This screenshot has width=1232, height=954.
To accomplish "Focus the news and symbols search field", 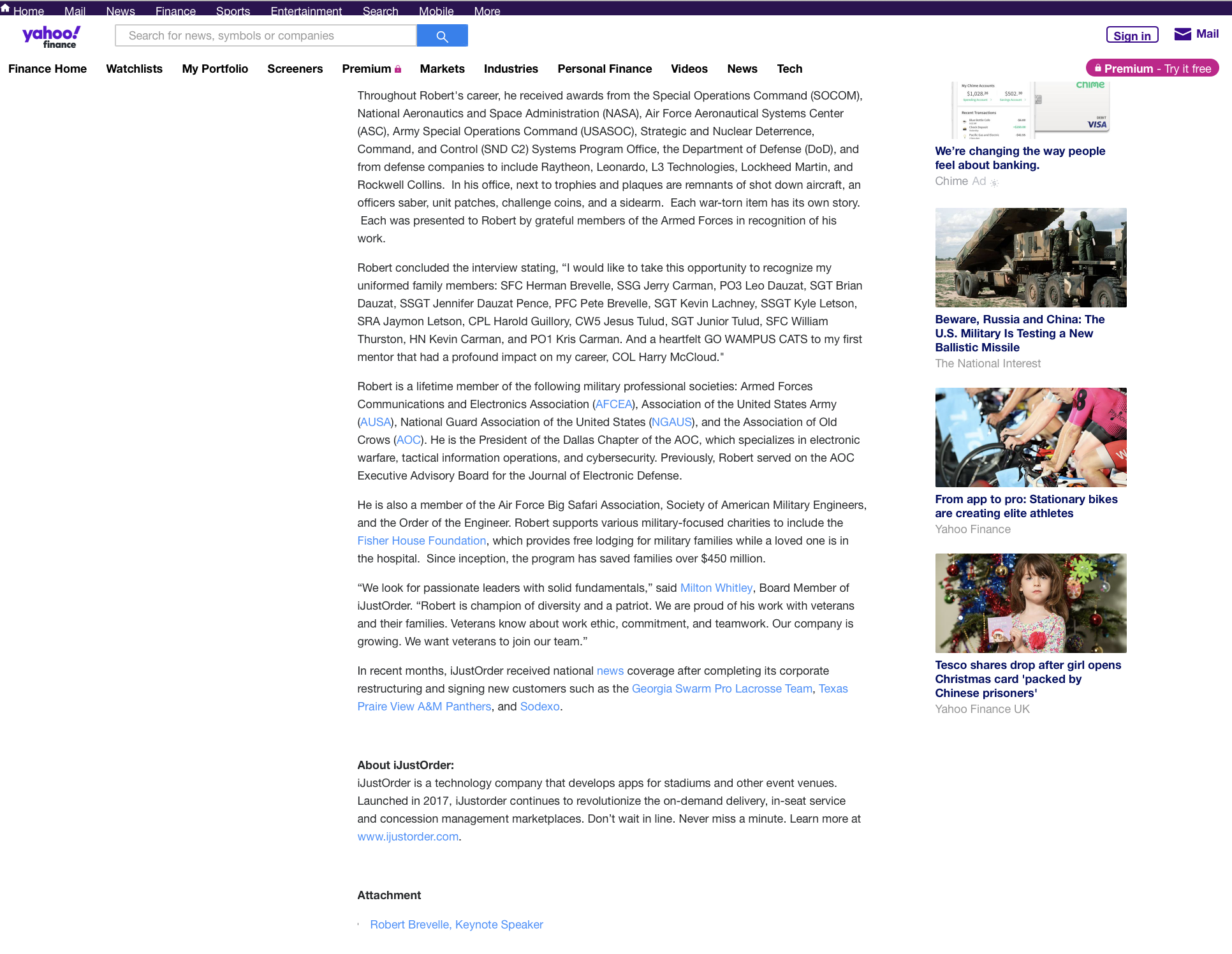I will pyautogui.click(x=266, y=36).
